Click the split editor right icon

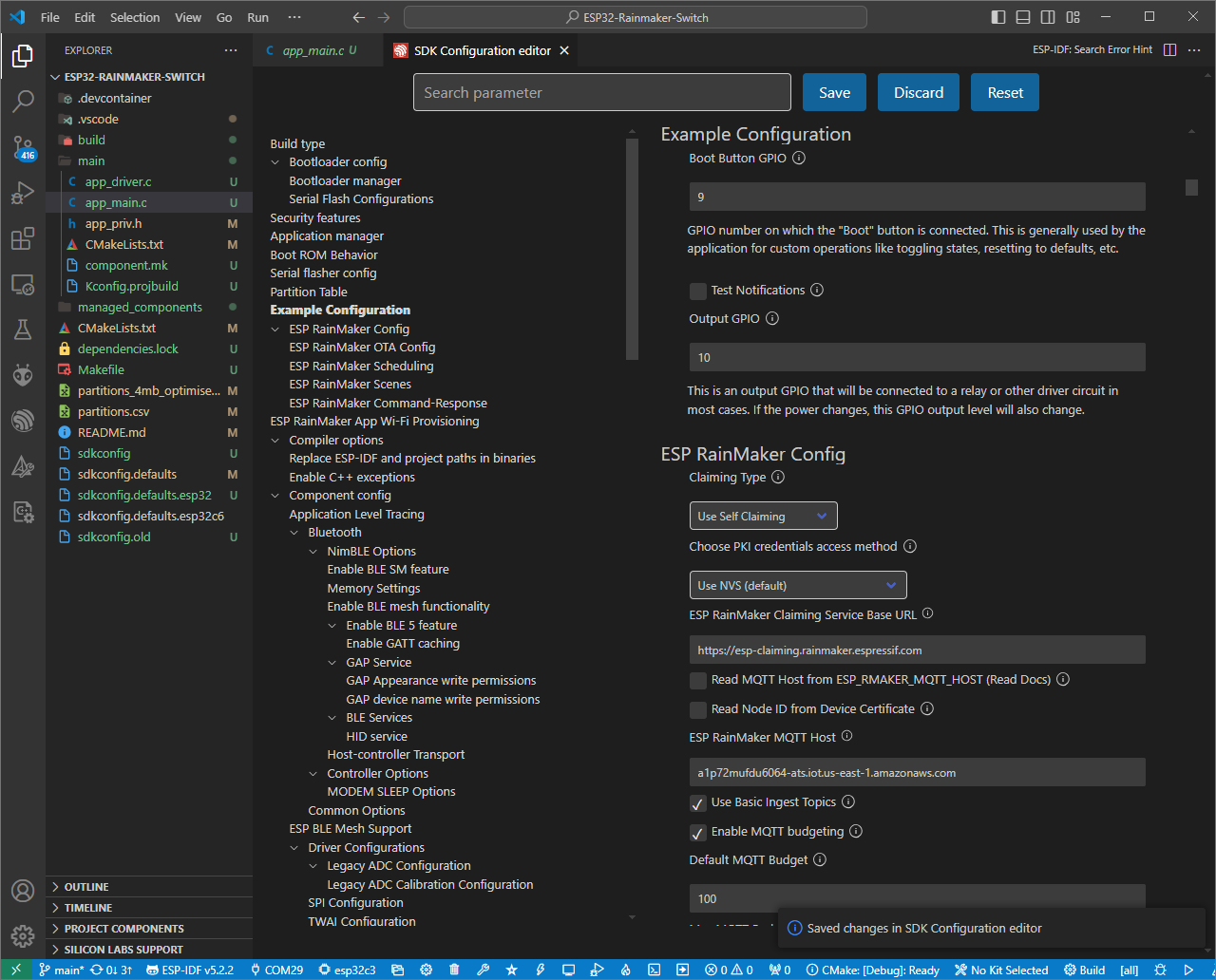coord(1170,49)
